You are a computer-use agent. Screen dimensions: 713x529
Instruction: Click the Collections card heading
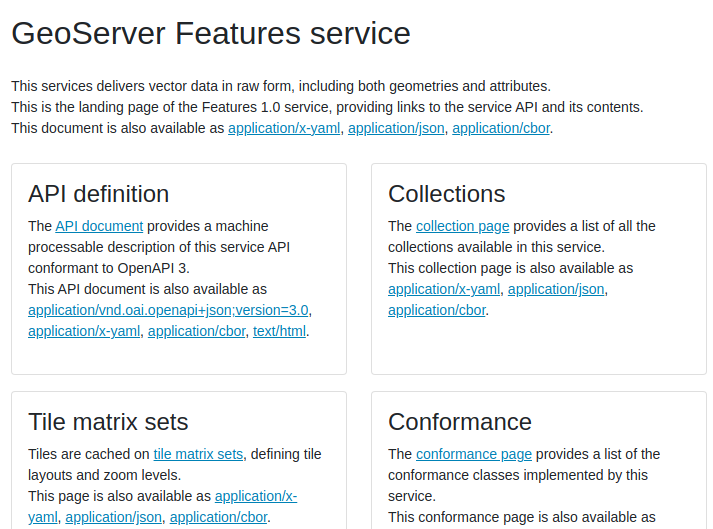point(447,194)
